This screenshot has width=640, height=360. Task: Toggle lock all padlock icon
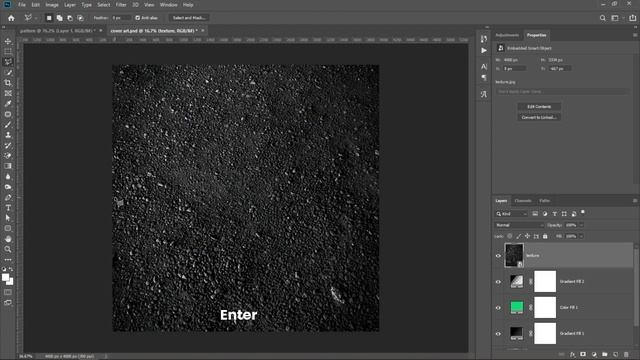tap(545, 236)
